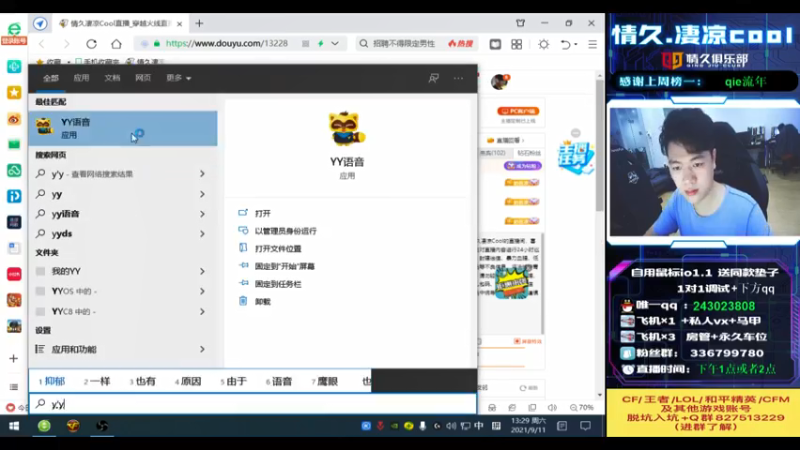Click 打开 to launch YY语音
The image size is (800, 450).
[x=262, y=213]
